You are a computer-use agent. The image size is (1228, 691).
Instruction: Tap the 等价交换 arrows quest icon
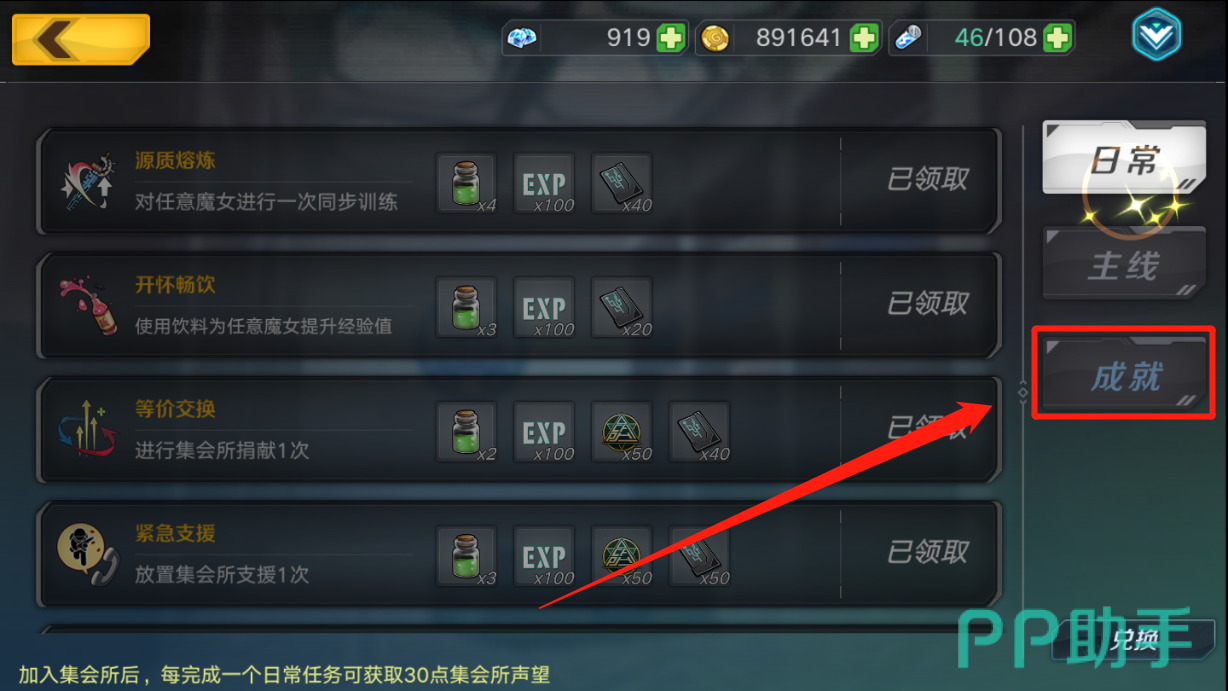coord(87,430)
